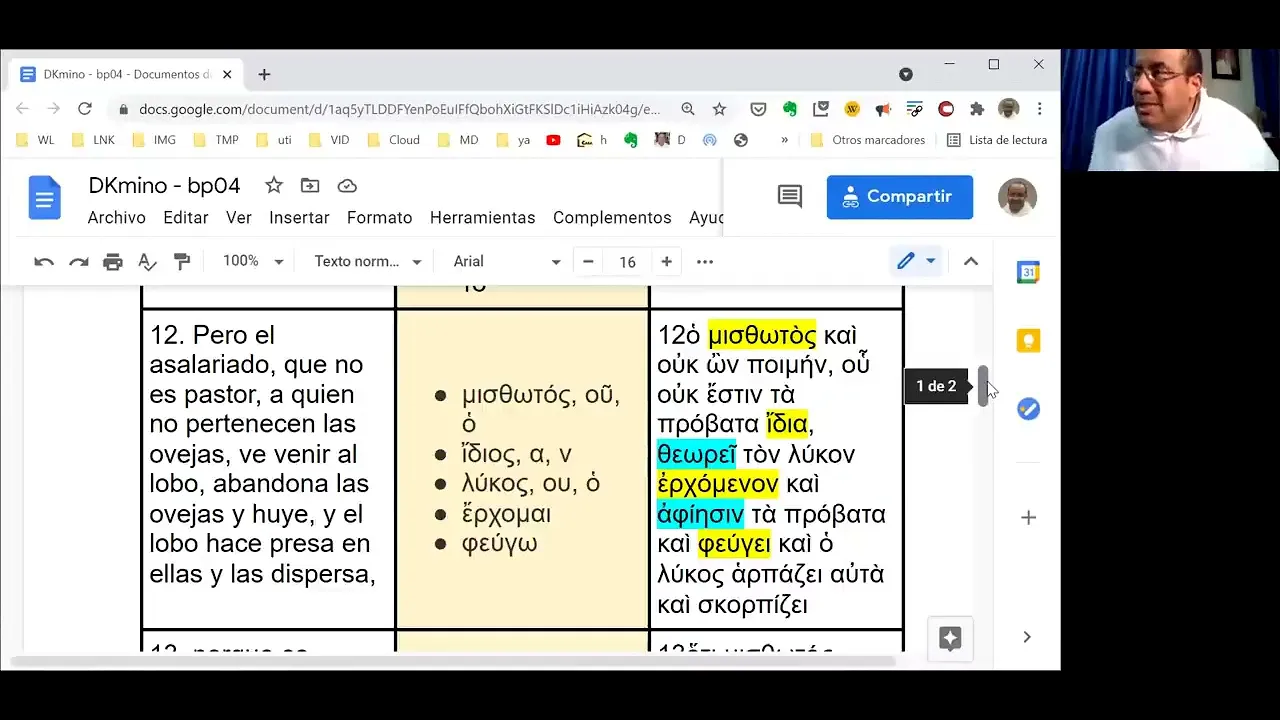Screen dimensions: 1280x720
Task: Click the document title DKmino - bp04
Action: (164, 185)
